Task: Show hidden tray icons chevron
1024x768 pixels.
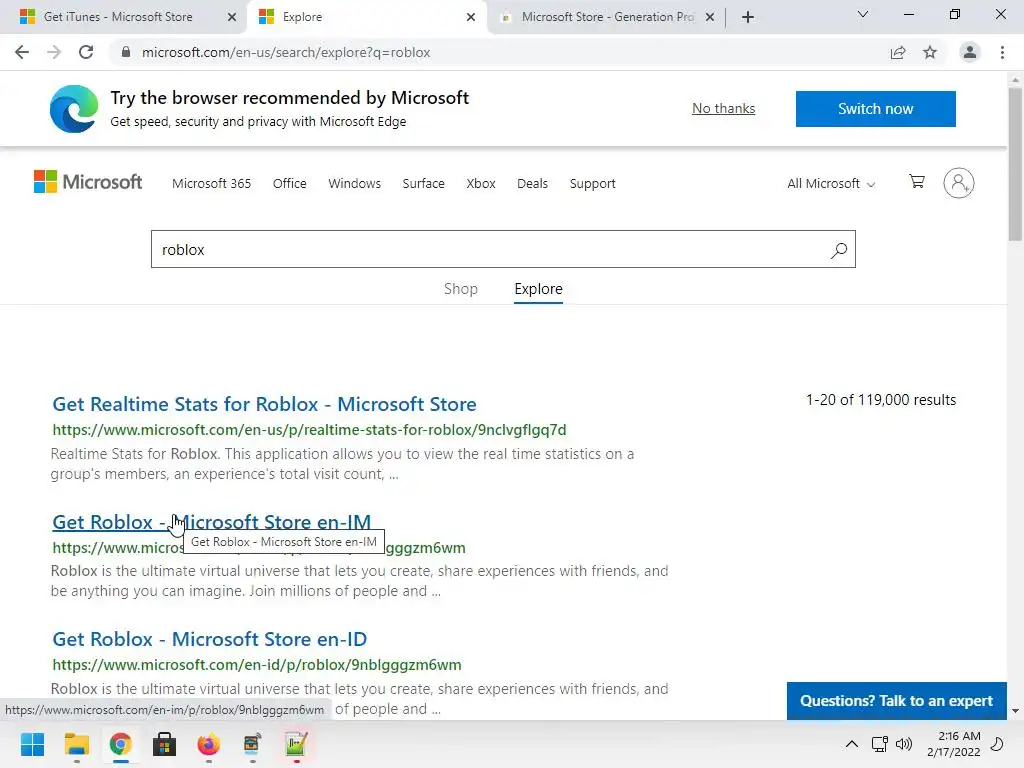Action: tap(852, 744)
